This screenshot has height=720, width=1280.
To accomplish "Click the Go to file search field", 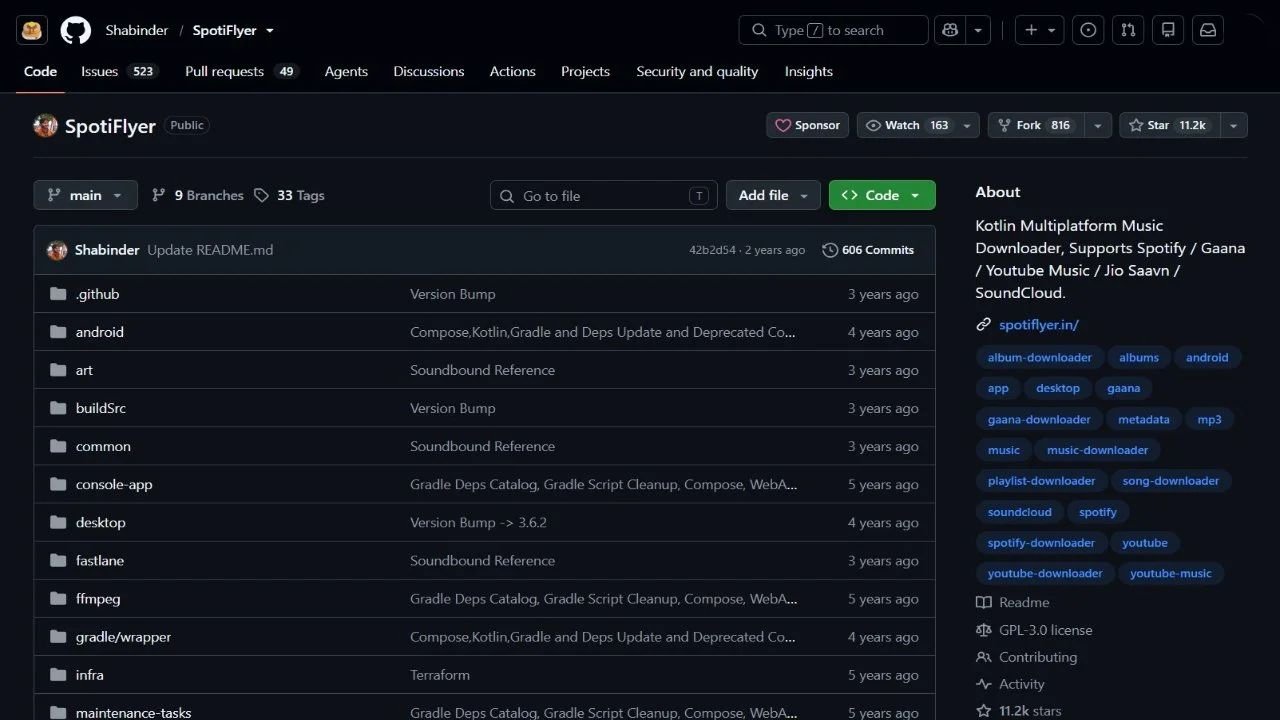I will pos(604,195).
